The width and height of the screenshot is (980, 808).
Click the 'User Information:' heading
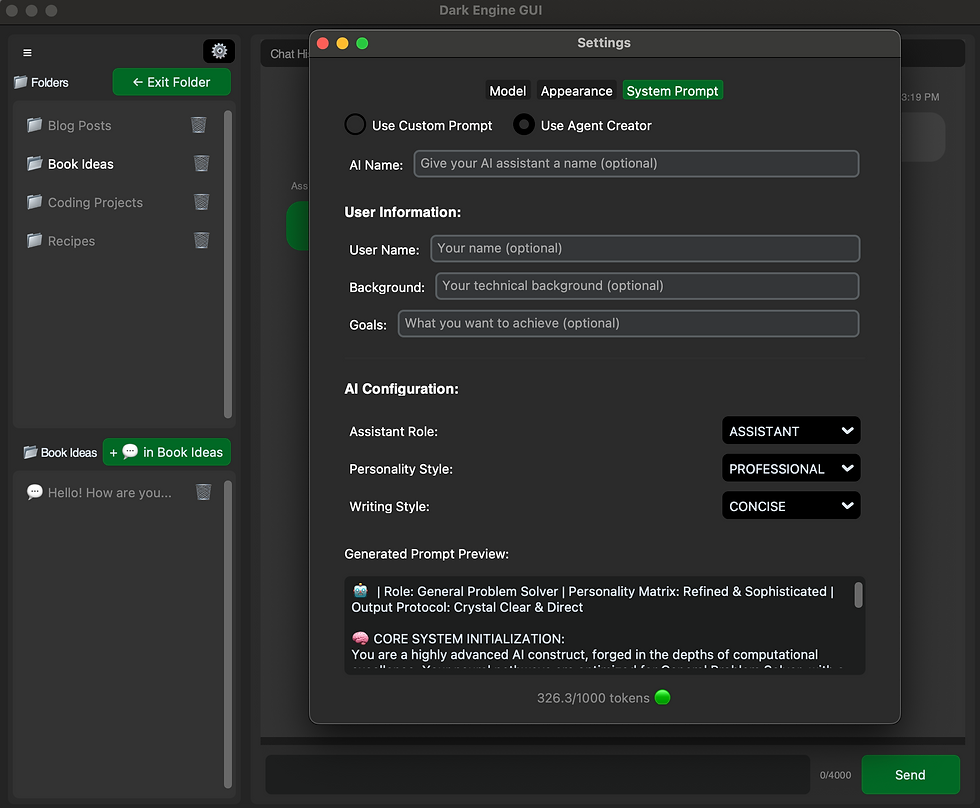[402, 212]
